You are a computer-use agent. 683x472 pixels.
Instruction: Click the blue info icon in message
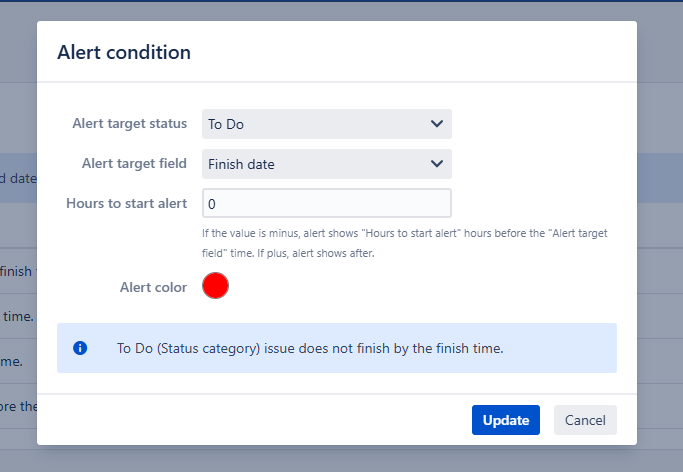pos(81,348)
